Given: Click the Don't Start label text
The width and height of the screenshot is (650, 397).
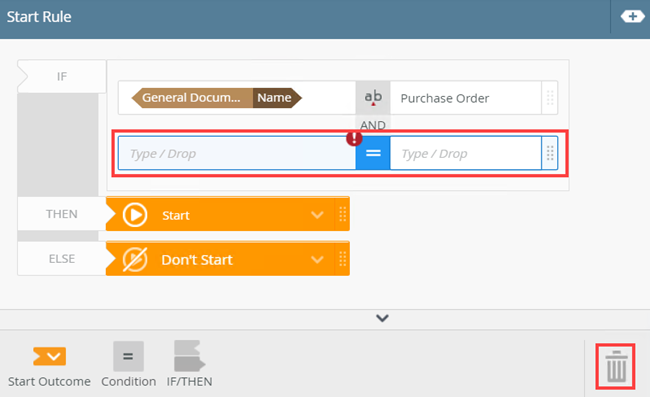Looking at the screenshot, I should click(x=197, y=260).
